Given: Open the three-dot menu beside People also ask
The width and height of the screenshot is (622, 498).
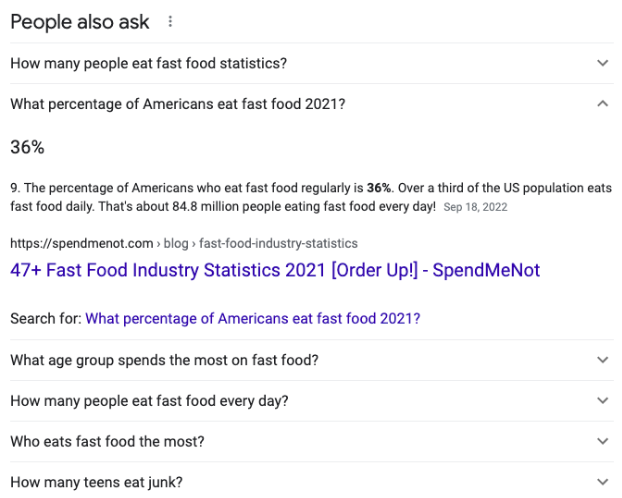Looking at the screenshot, I should pos(171,22).
